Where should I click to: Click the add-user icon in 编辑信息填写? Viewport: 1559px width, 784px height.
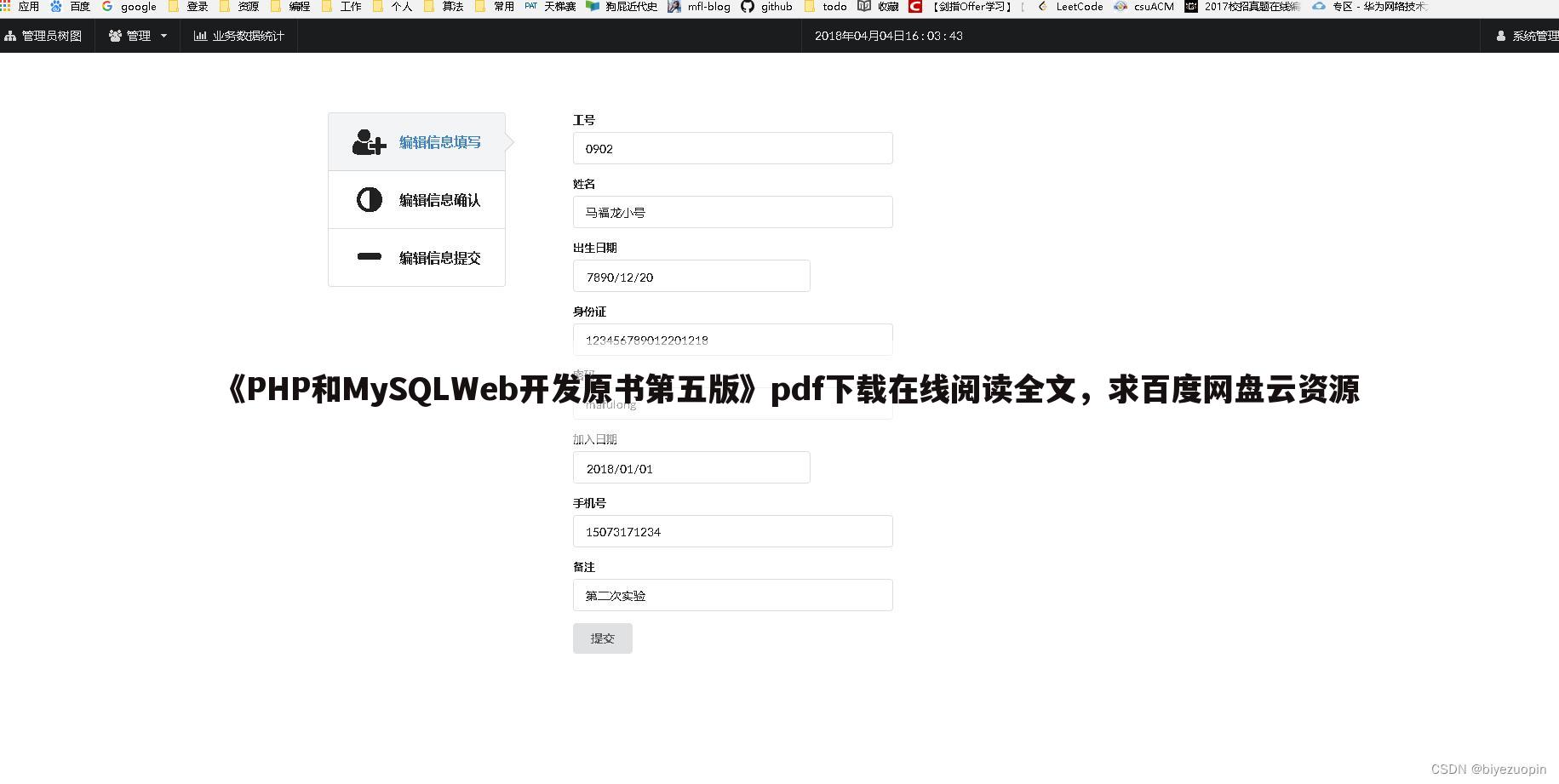click(369, 142)
